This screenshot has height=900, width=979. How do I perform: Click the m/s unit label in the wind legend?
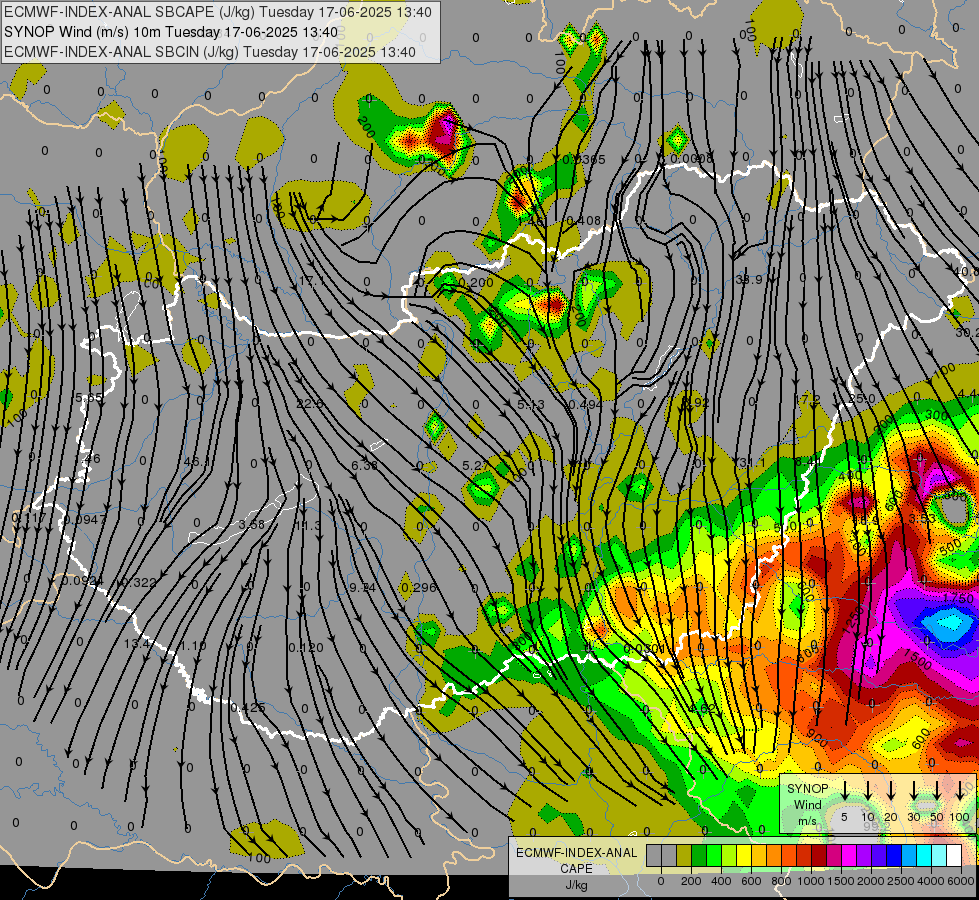[807, 821]
